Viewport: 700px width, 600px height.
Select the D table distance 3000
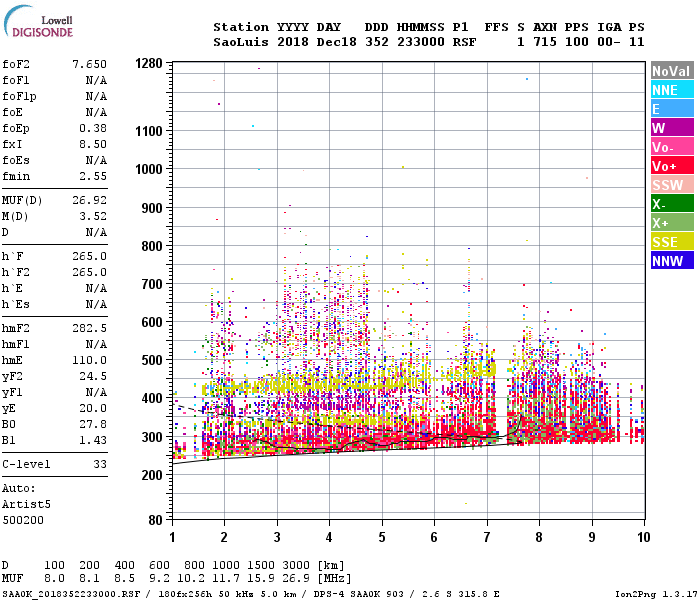[296, 566]
